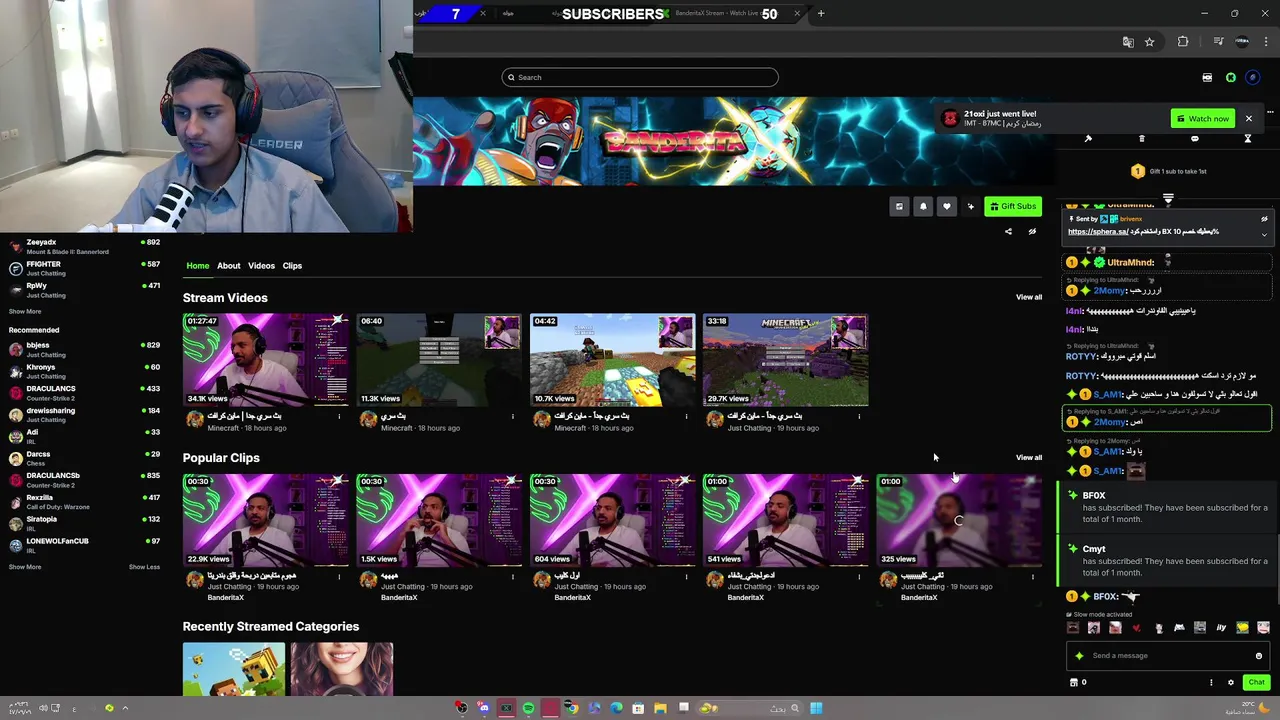Open Chrome three-dot menu

(1265, 42)
